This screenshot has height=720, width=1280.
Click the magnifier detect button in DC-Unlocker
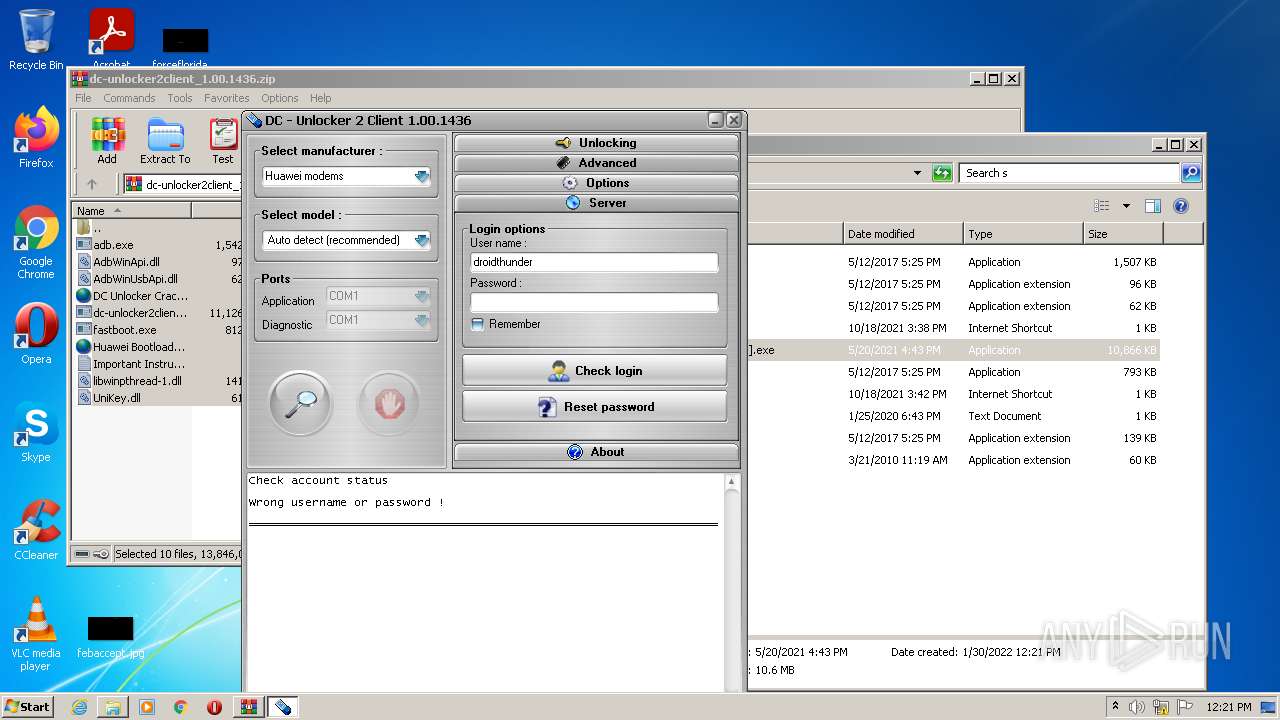point(300,403)
